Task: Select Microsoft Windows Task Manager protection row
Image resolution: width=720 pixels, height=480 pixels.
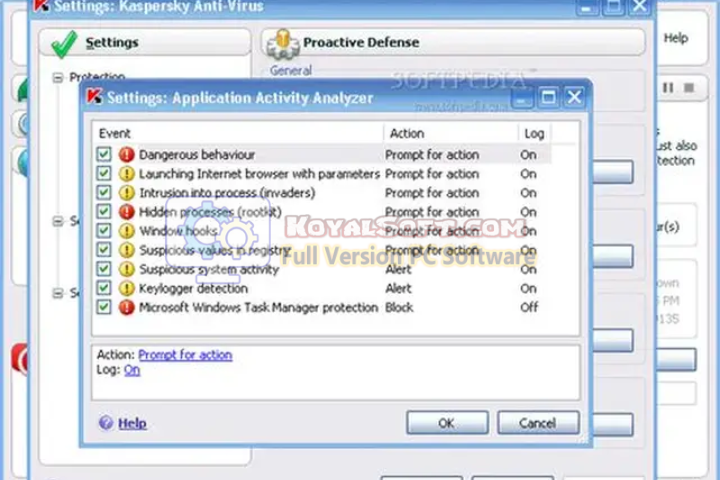Action: 323,307
